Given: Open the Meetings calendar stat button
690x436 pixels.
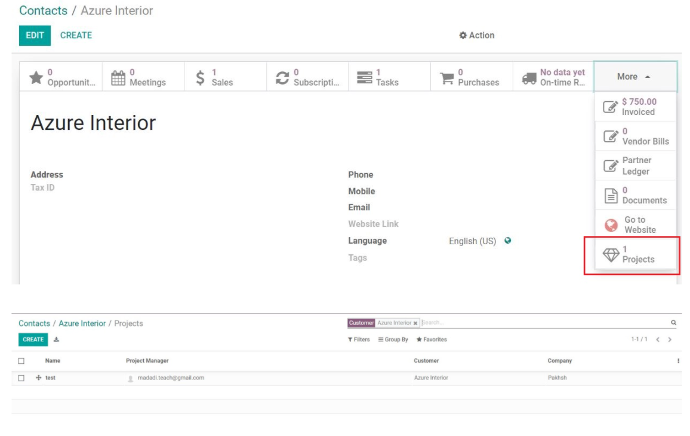Looking at the screenshot, I should pos(143,77).
